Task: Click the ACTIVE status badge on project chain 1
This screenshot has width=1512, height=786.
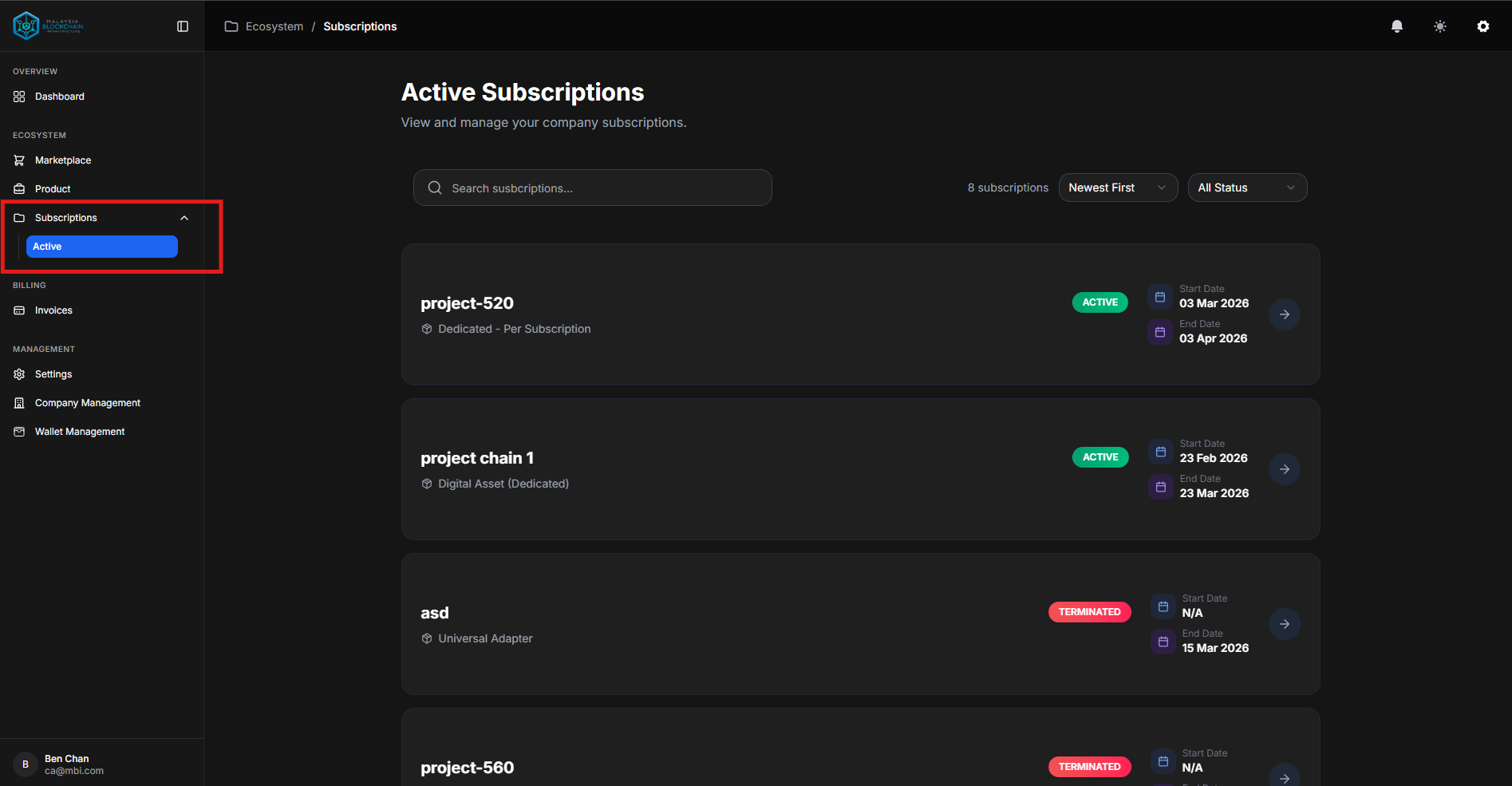Action: point(1099,456)
